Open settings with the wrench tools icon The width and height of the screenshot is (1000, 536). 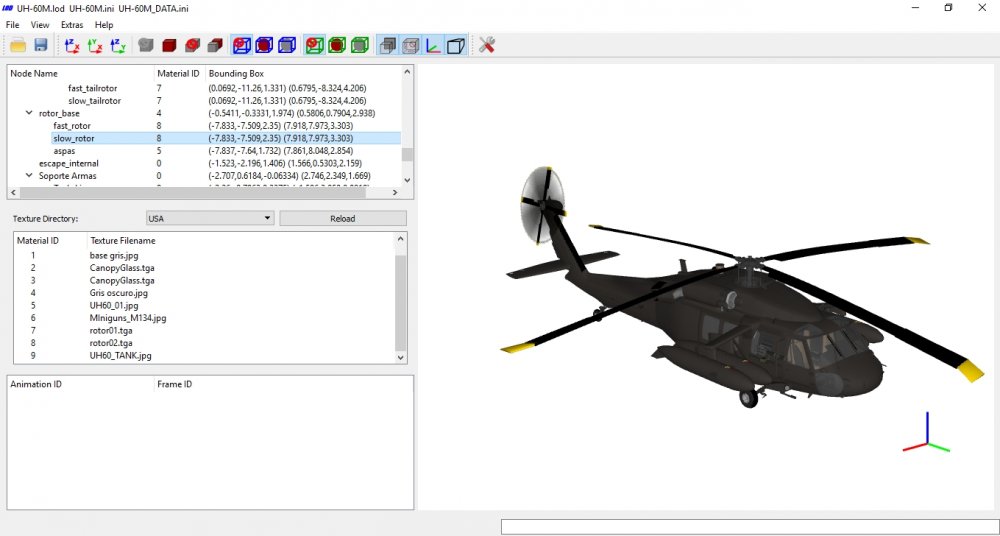[x=487, y=45]
